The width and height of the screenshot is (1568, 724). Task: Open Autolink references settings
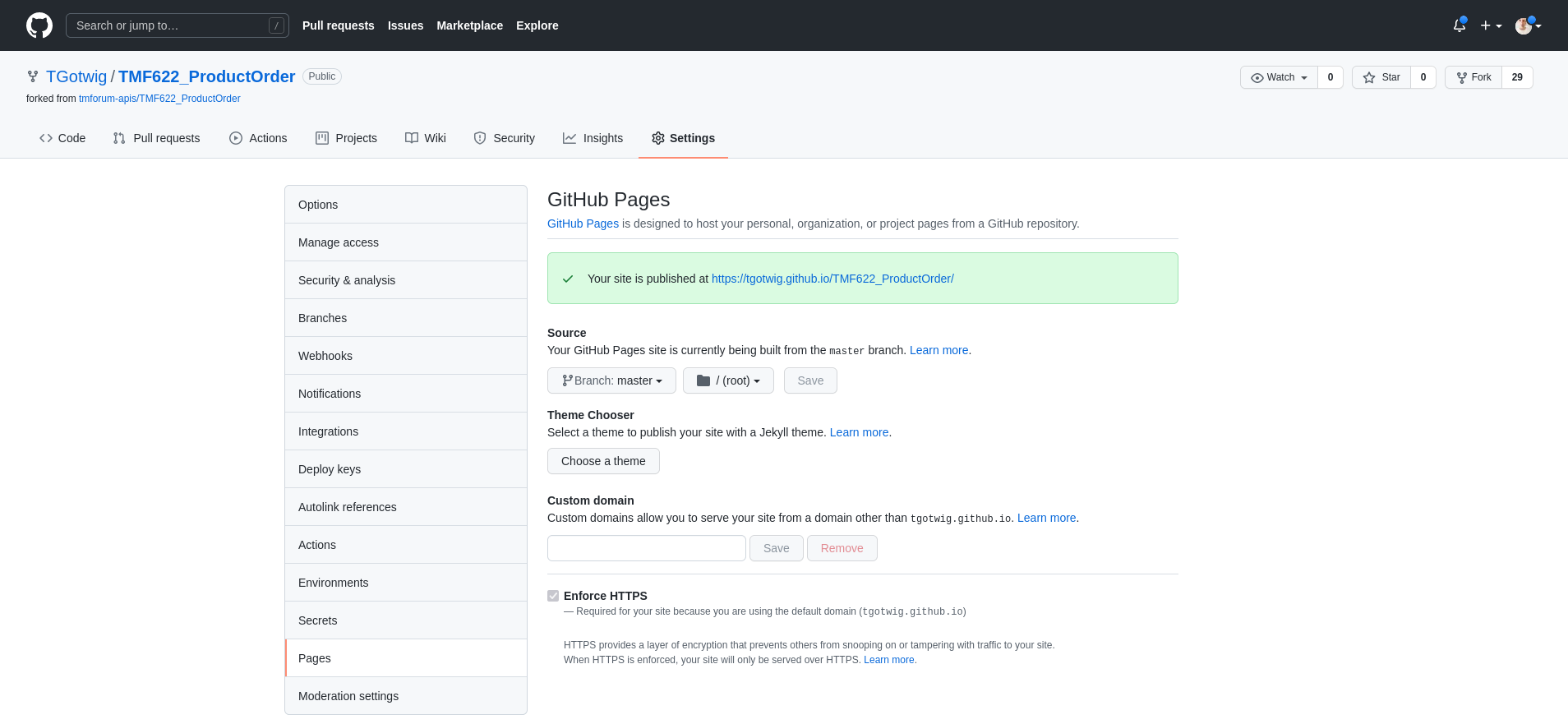[406, 507]
